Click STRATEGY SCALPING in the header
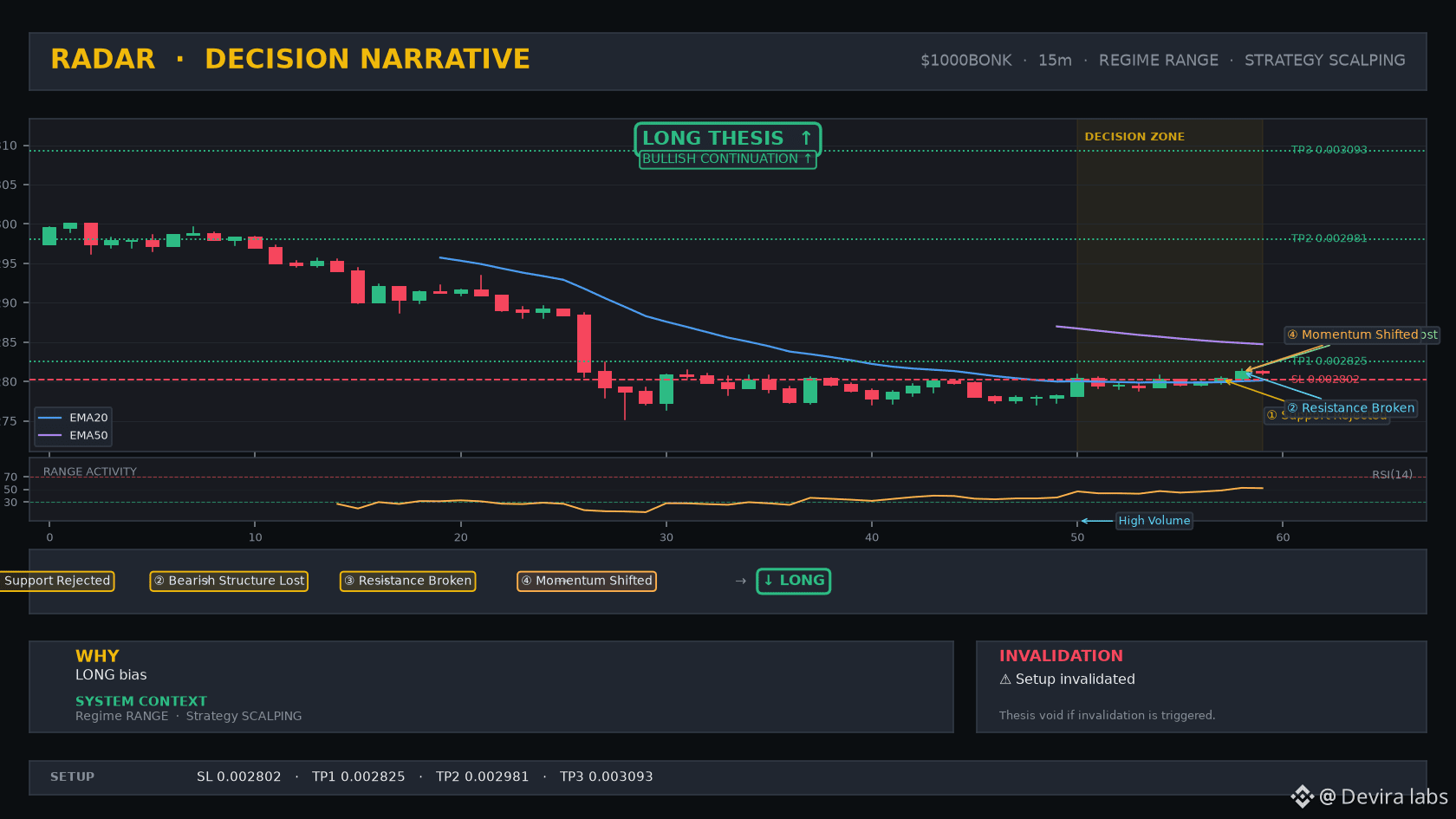The height and width of the screenshot is (819, 1456). [x=1324, y=61]
